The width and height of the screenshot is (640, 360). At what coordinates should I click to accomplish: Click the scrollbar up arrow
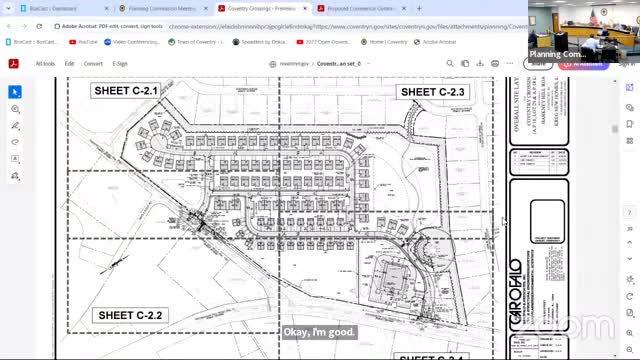click(615, 81)
